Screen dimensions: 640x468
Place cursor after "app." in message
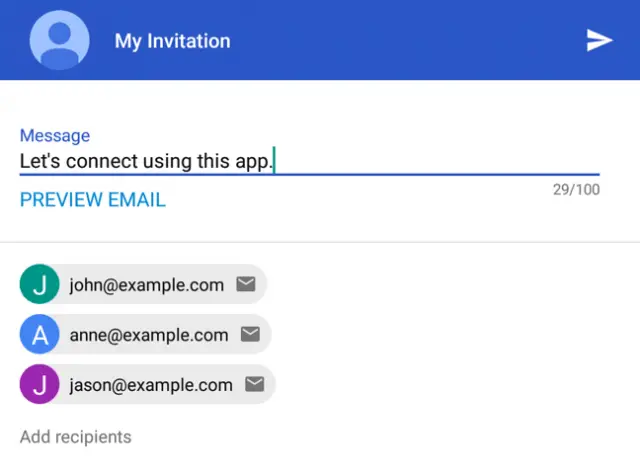tap(273, 161)
